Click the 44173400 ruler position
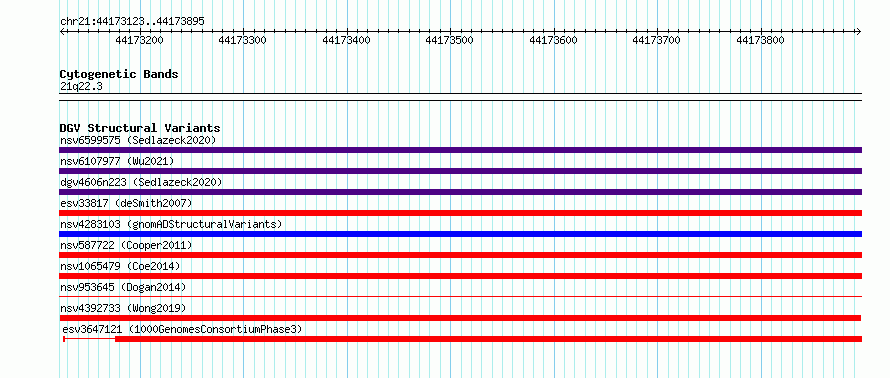 pos(346,40)
